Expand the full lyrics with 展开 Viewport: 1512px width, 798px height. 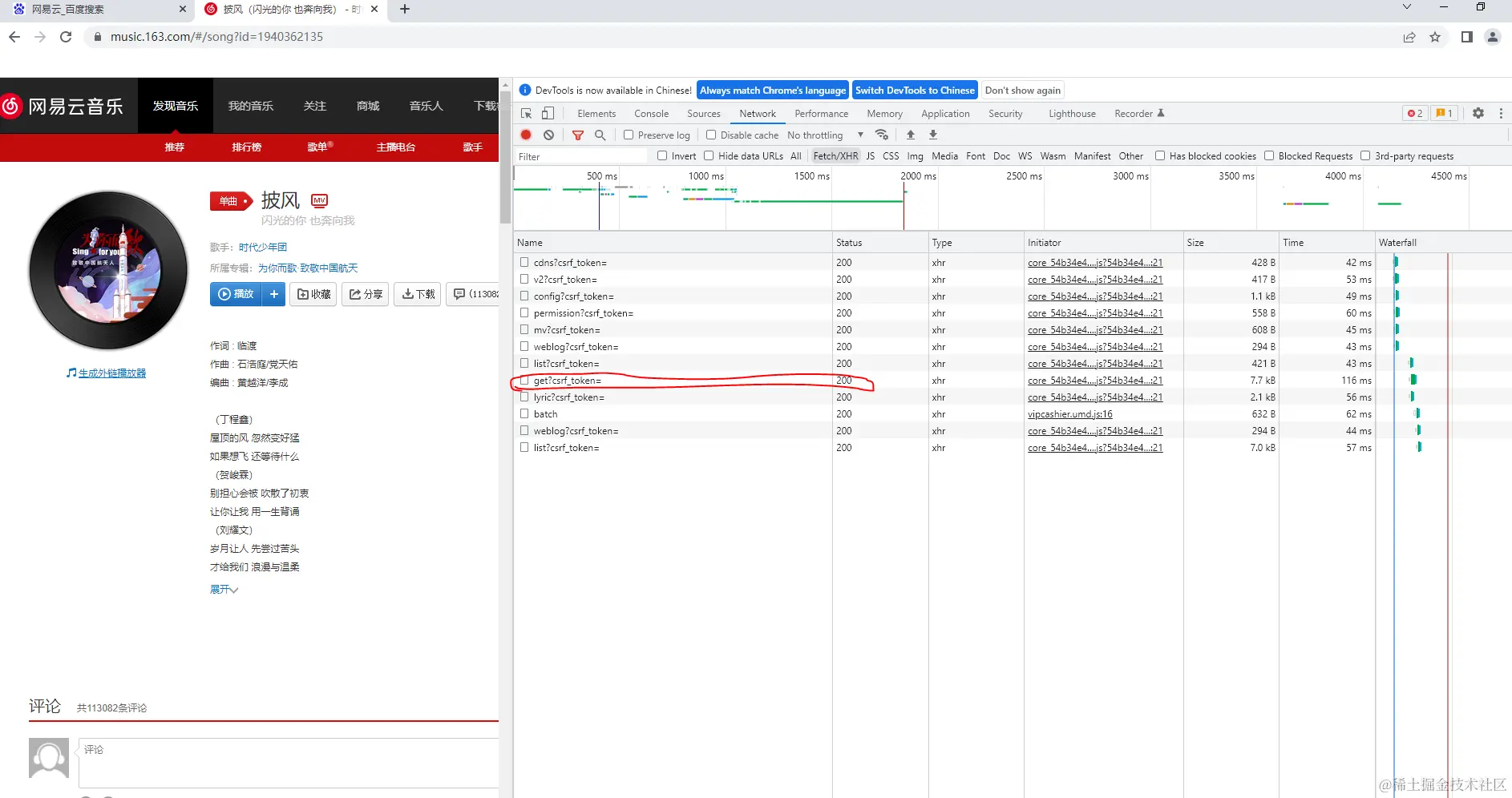click(224, 590)
